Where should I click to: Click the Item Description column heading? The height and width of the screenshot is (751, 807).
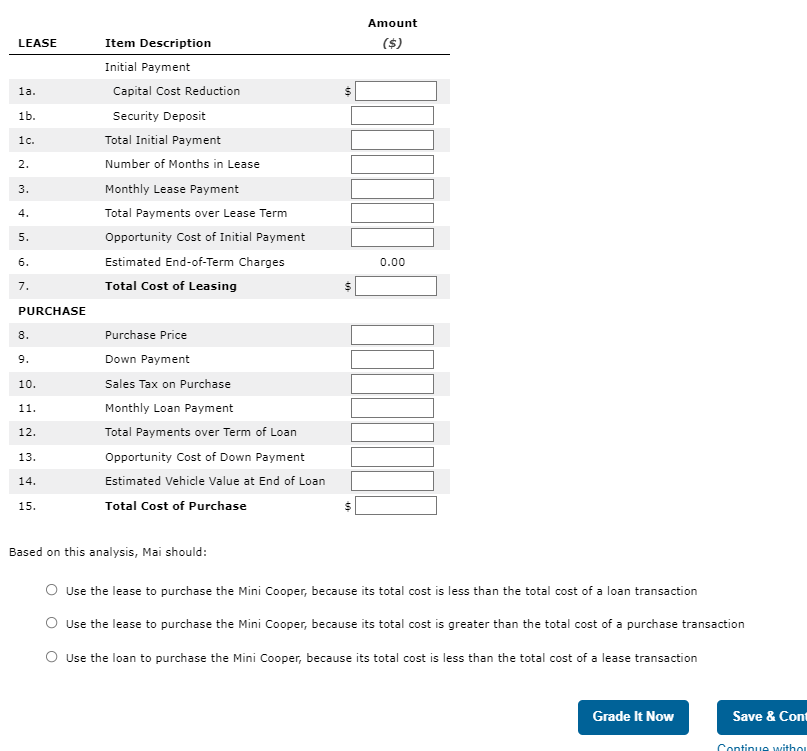(158, 43)
